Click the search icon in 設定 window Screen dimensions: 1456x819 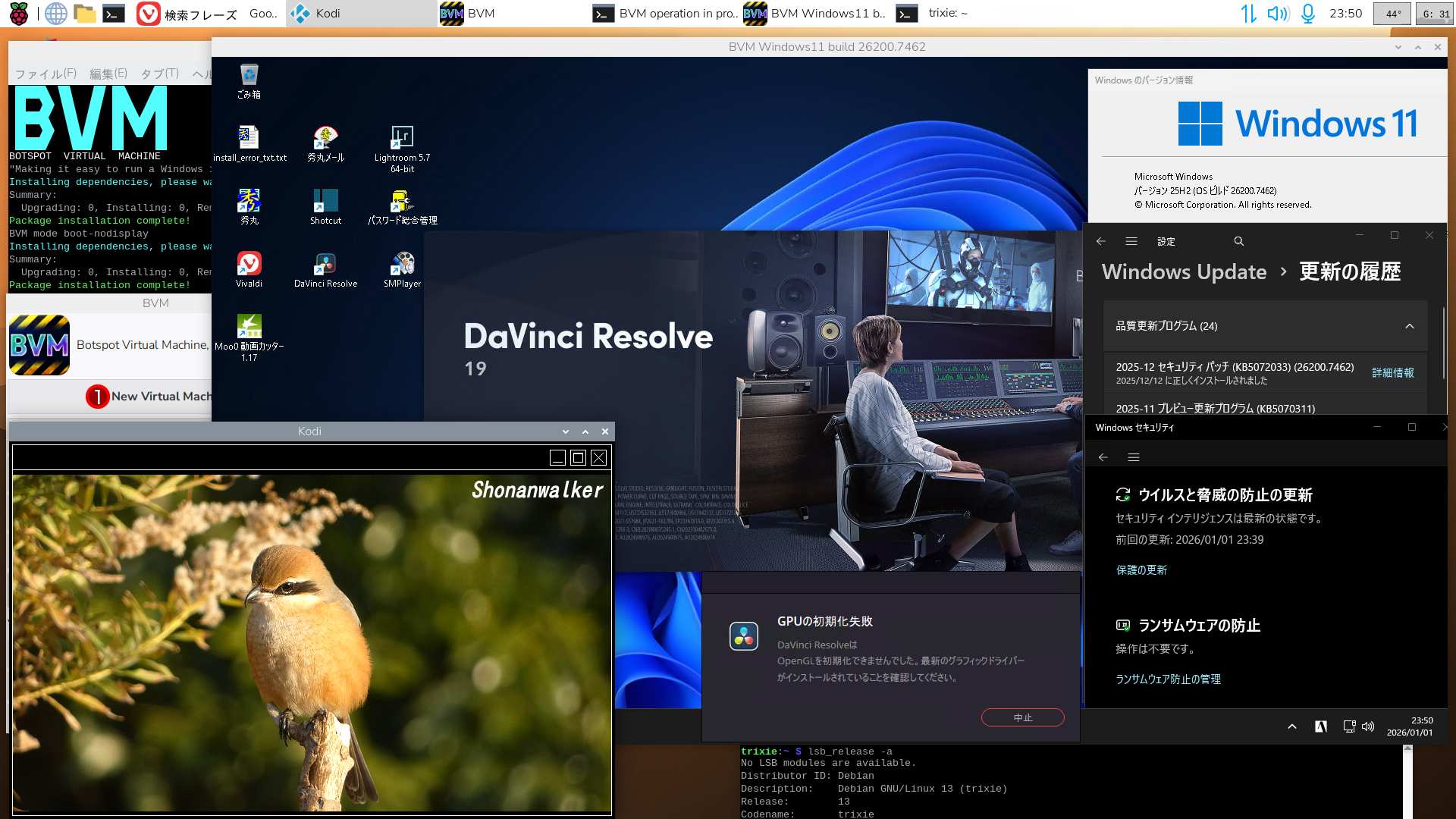[x=1238, y=241]
